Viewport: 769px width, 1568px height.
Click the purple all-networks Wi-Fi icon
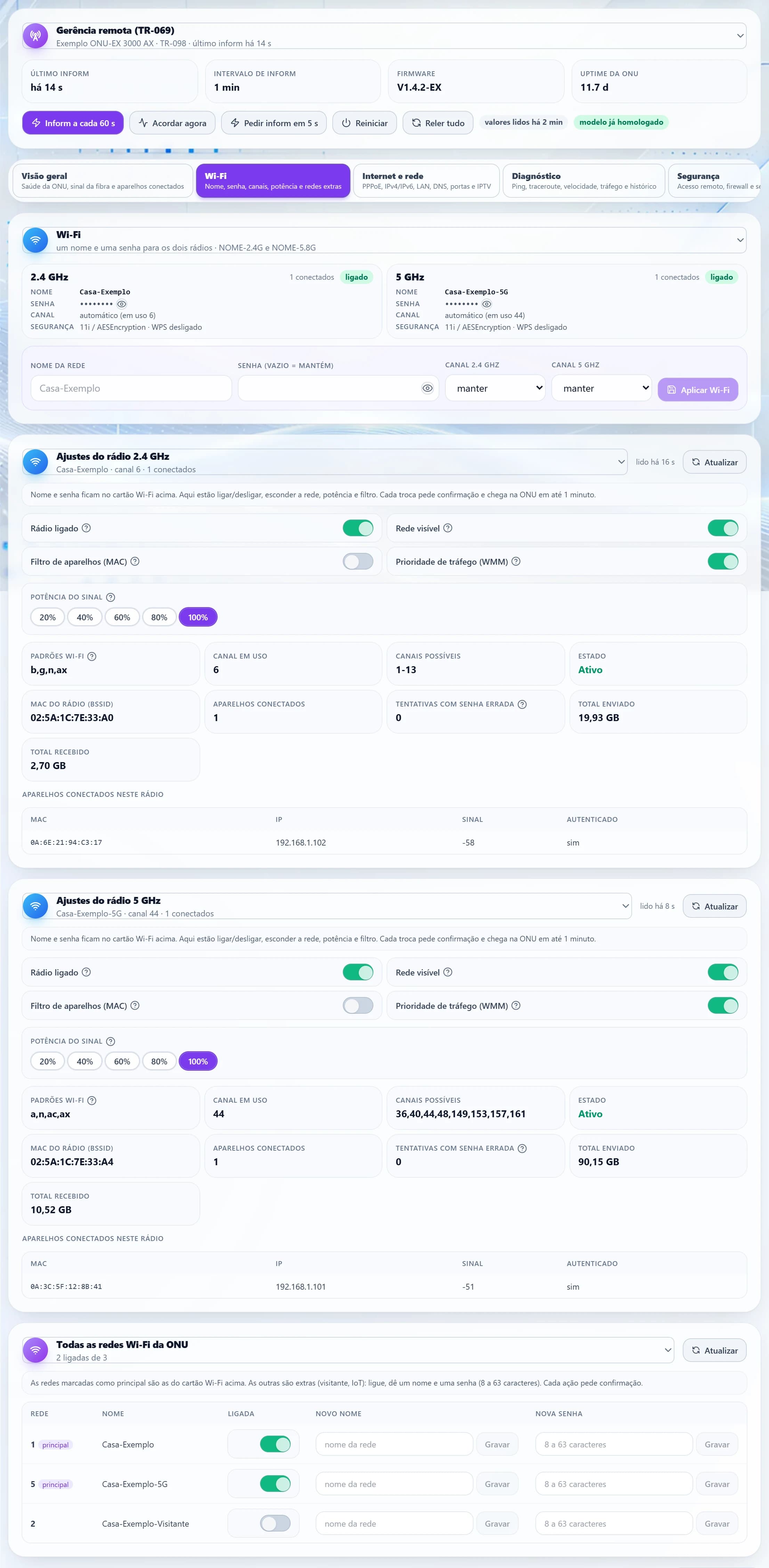(35, 1351)
